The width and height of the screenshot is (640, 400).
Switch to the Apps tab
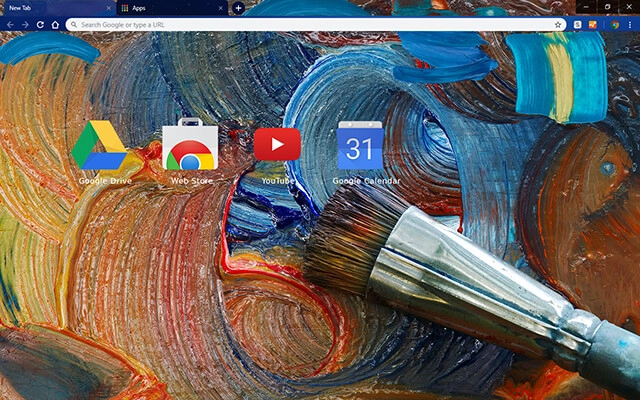(x=172, y=8)
